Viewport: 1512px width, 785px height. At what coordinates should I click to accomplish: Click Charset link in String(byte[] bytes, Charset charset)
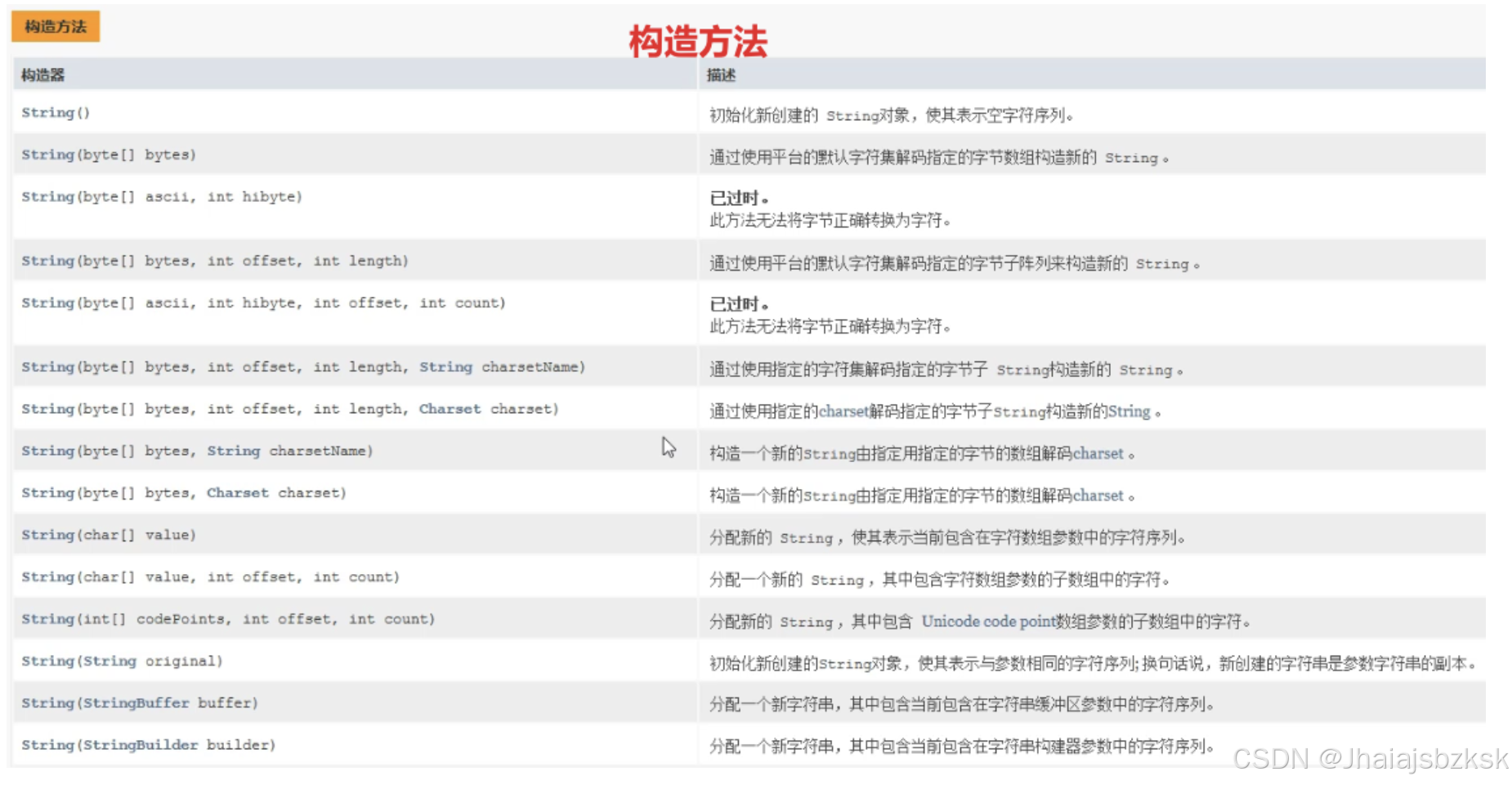[238, 493]
